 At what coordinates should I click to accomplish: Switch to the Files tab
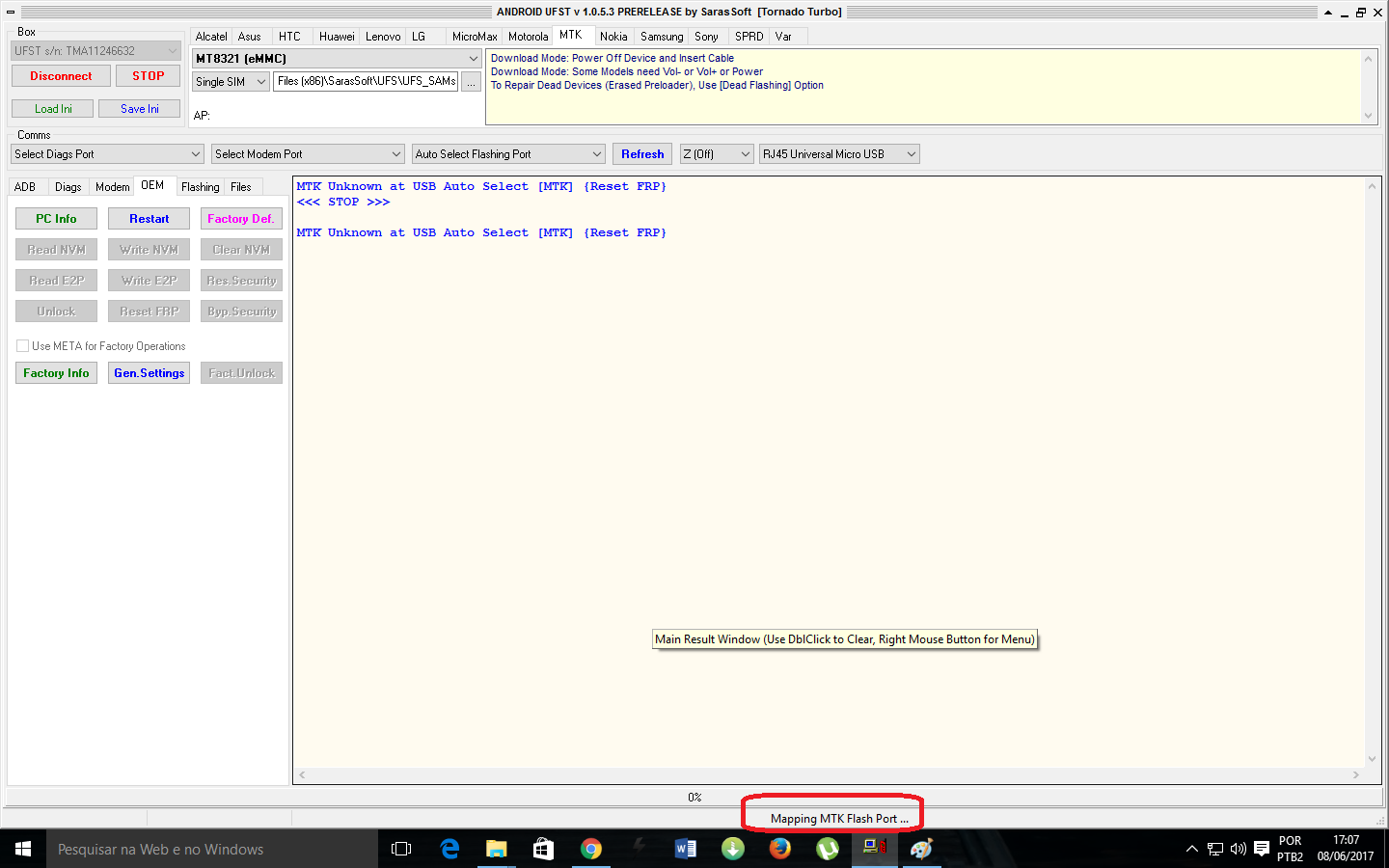click(241, 187)
